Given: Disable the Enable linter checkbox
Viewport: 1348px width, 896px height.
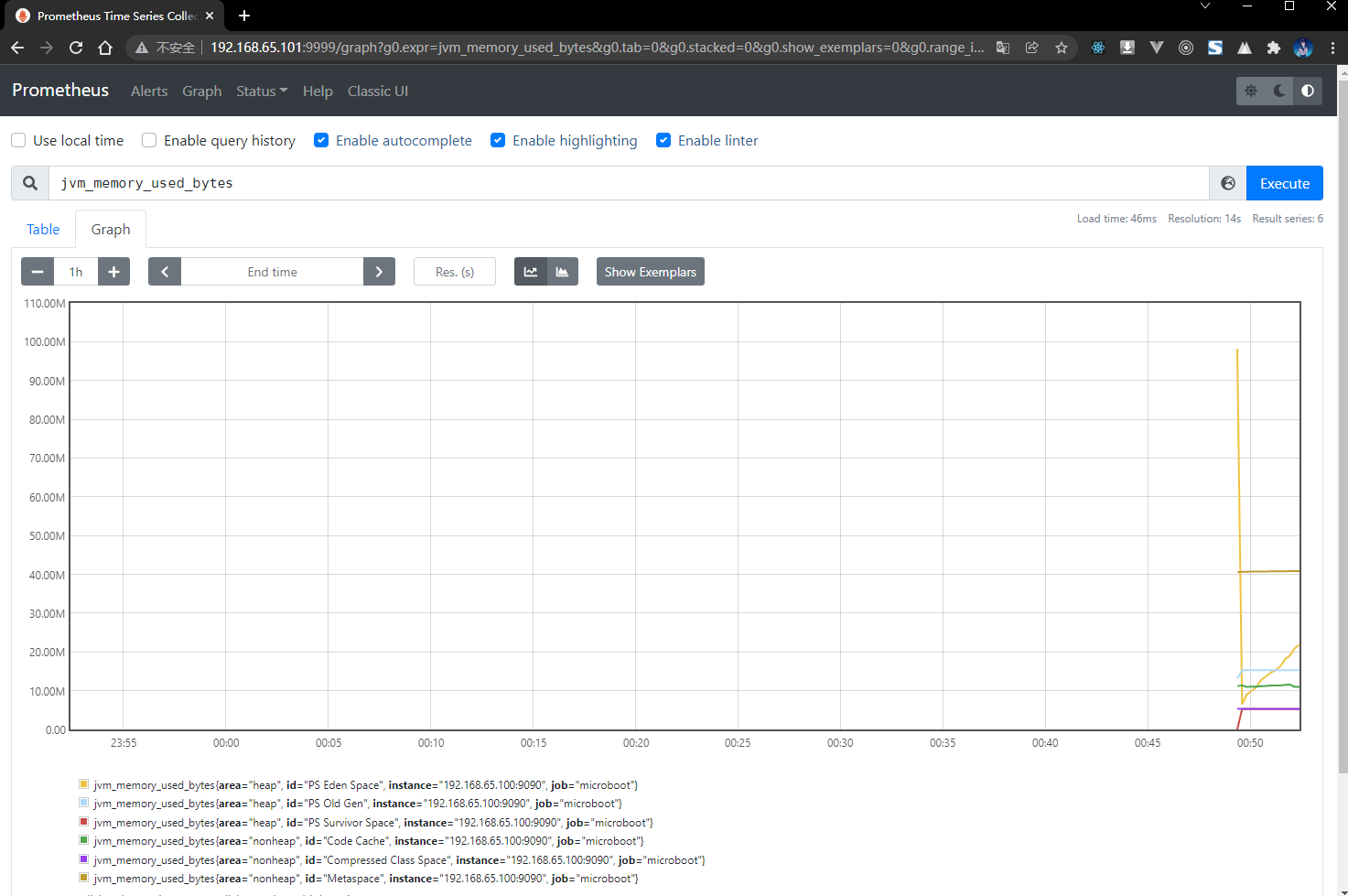Looking at the screenshot, I should (663, 140).
